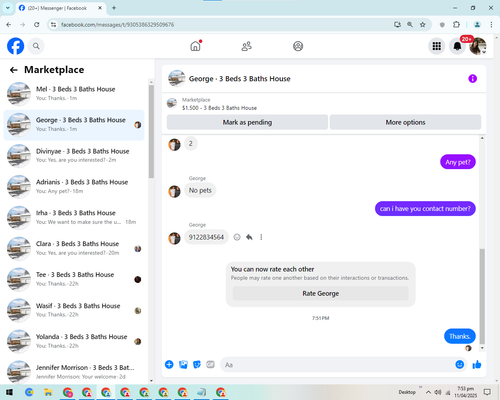Open the Chrome three-dot menu
Screen dimensions: 500x400
(x=491, y=25)
